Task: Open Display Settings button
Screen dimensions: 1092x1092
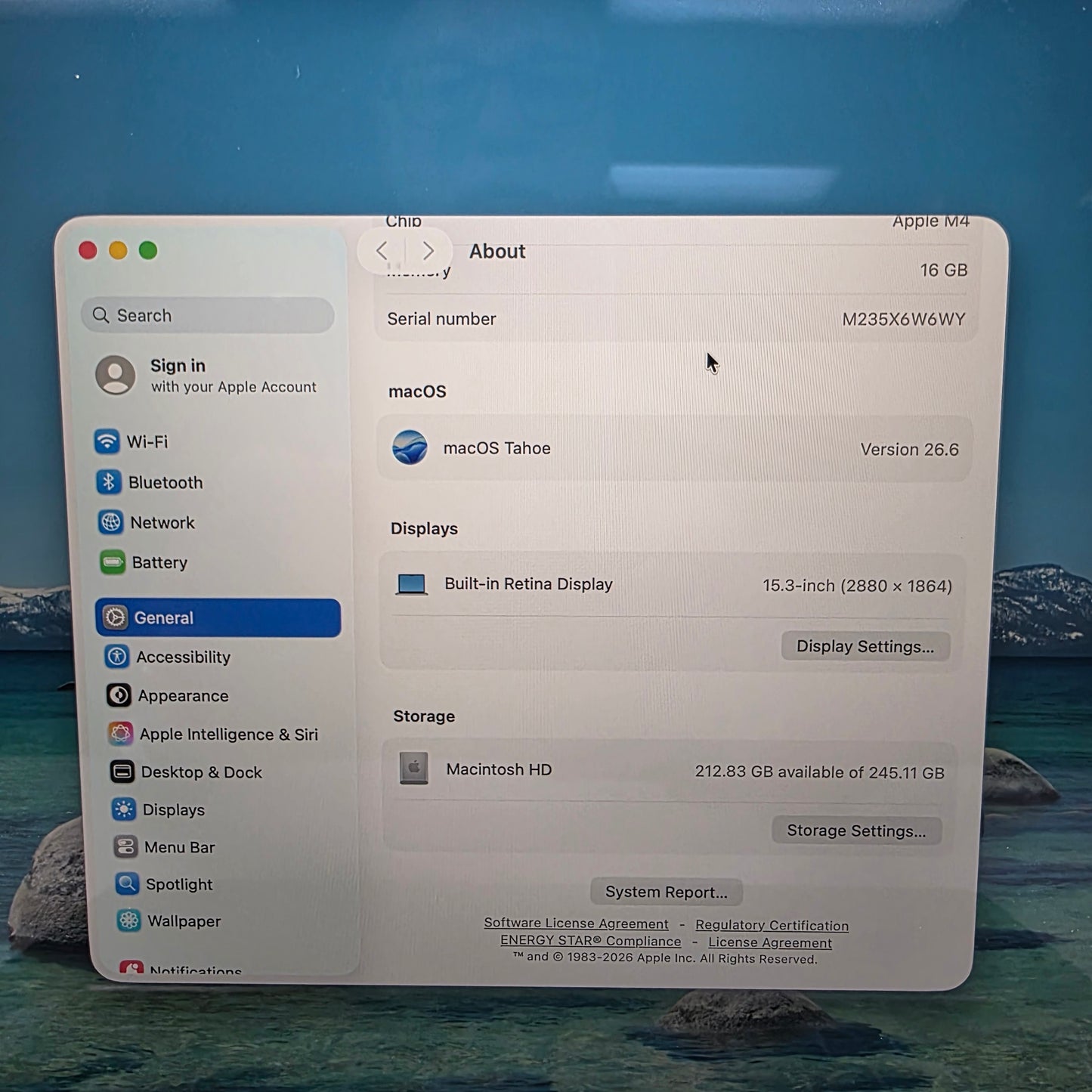Action: tap(865, 646)
